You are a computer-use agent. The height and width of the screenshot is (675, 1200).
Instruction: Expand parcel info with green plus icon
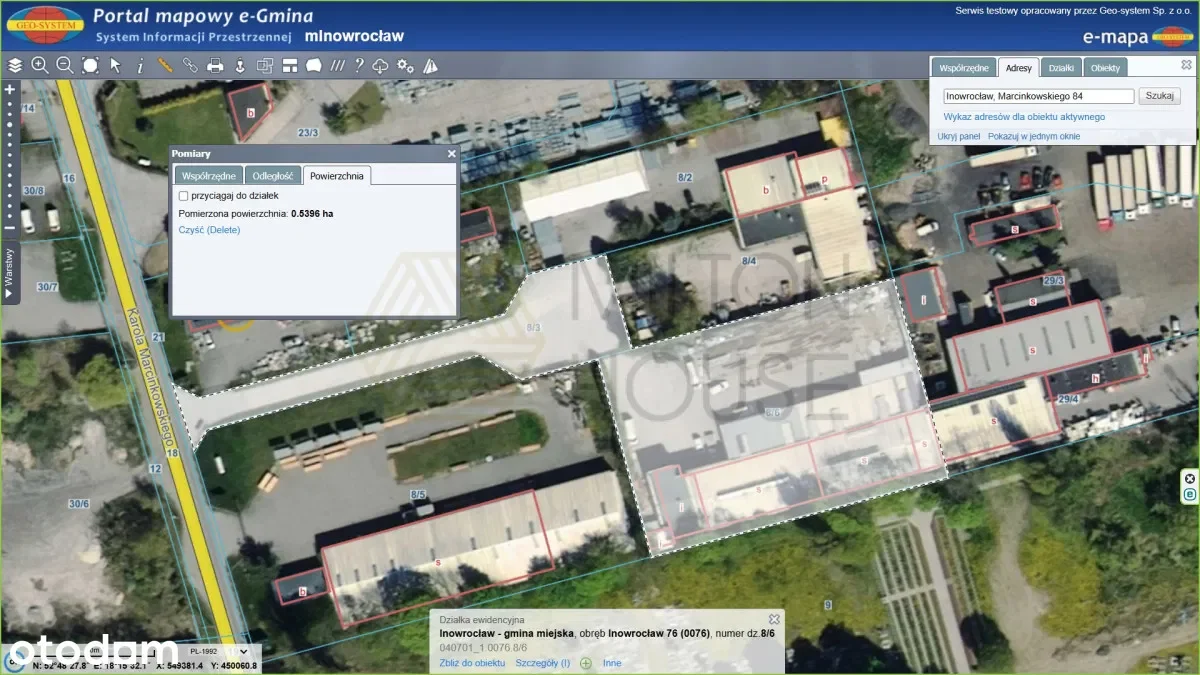[586, 663]
